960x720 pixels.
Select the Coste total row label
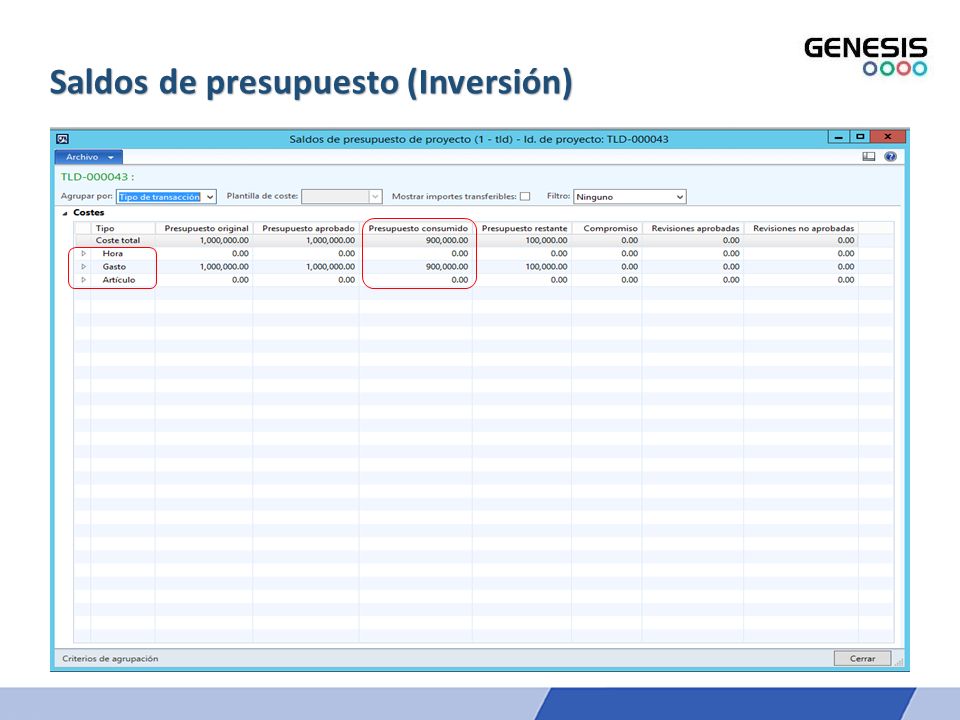tap(118, 241)
